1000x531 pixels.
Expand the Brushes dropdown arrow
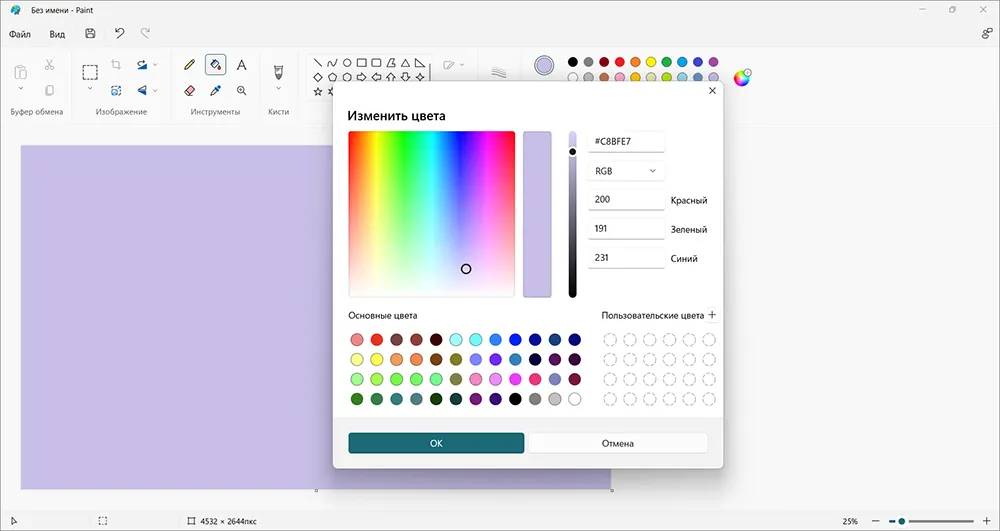click(x=279, y=89)
